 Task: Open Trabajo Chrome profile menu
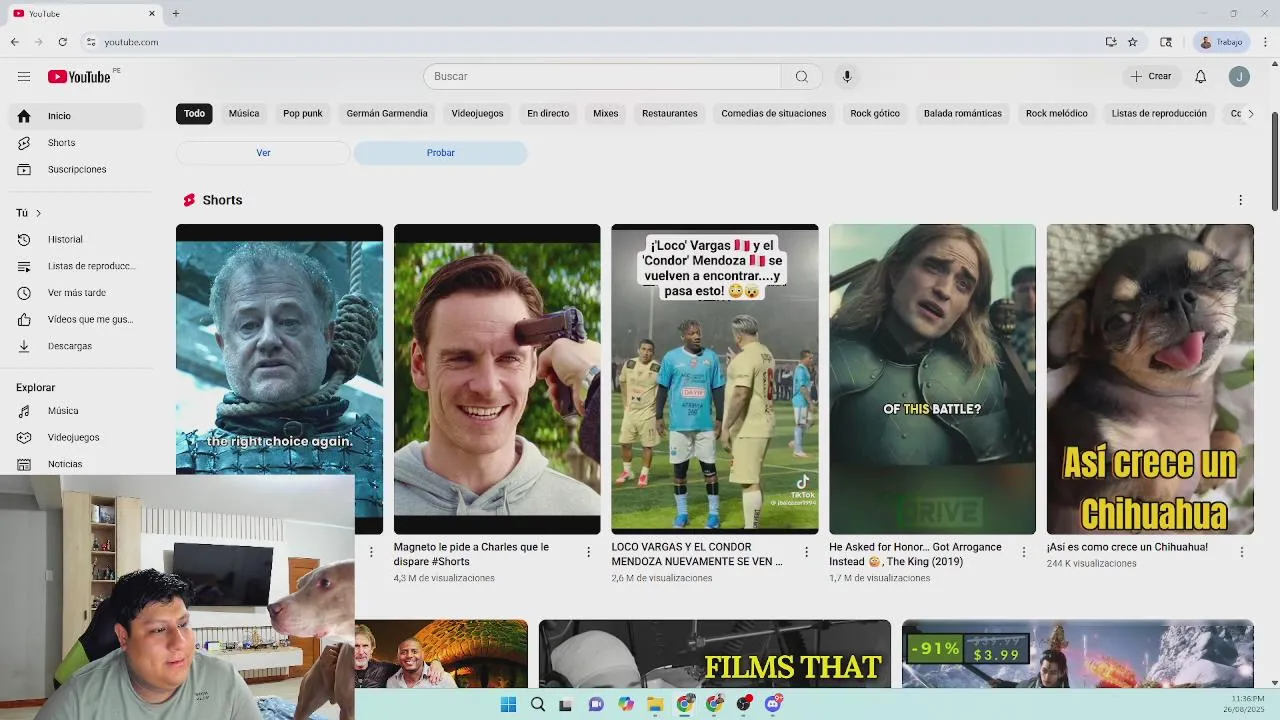1221,42
